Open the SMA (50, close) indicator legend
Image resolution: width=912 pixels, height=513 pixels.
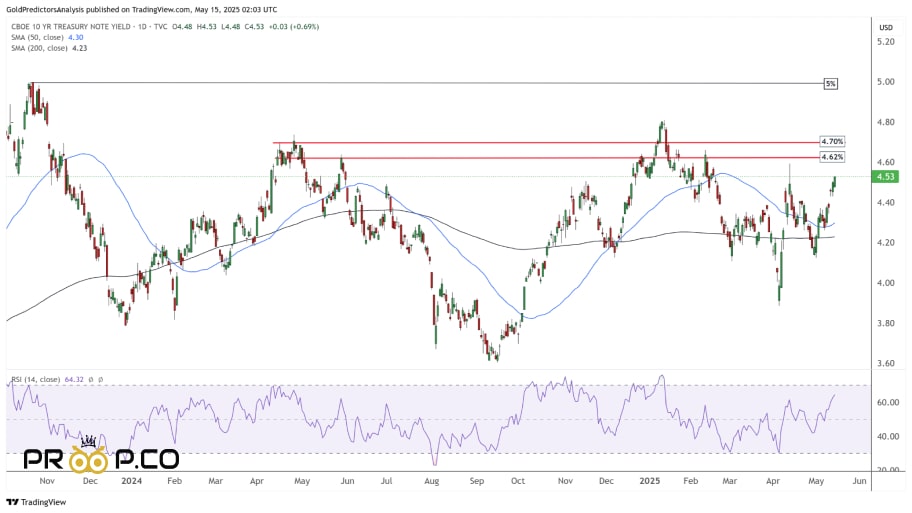[37, 37]
